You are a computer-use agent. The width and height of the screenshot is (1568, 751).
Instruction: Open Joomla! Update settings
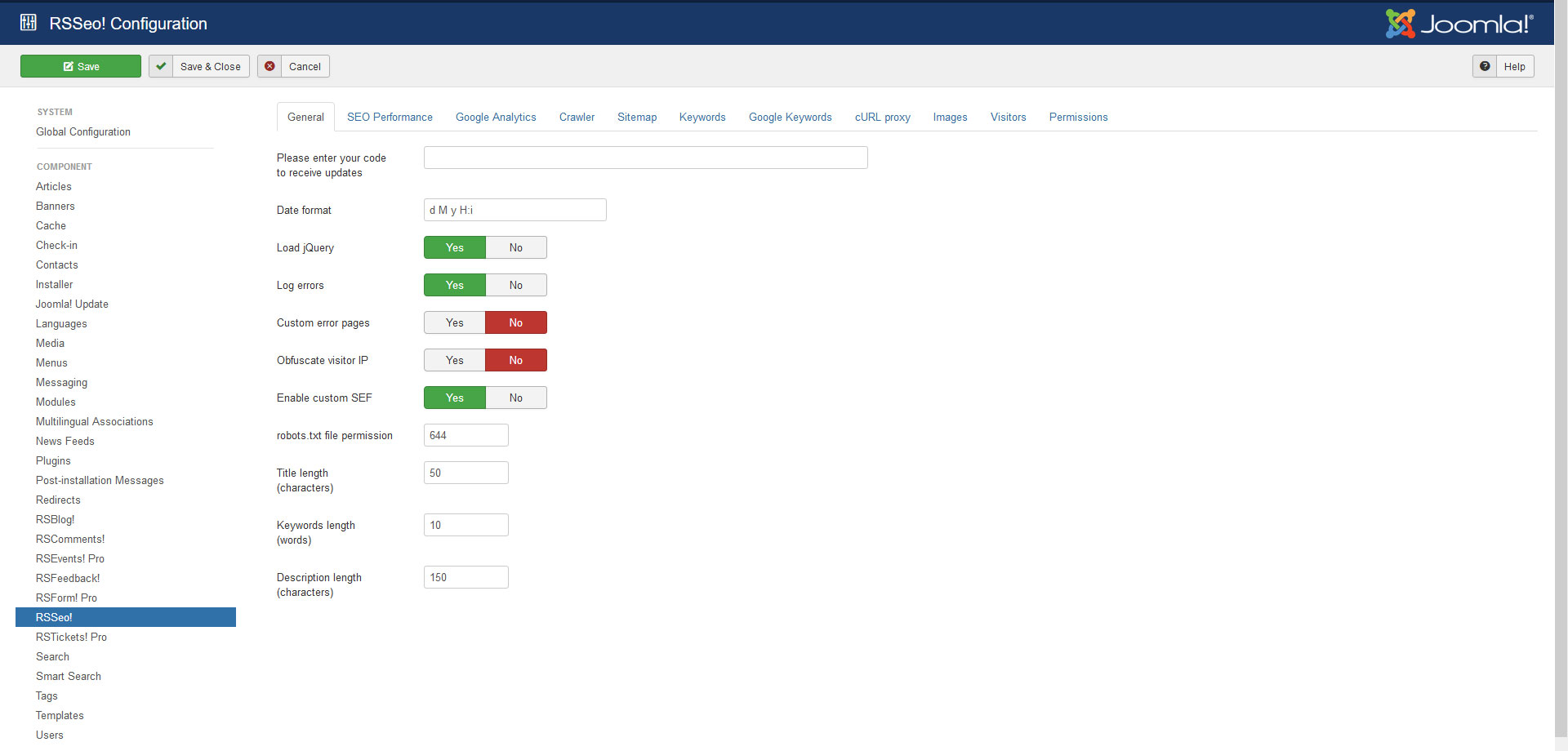click(x=72, y=304)
